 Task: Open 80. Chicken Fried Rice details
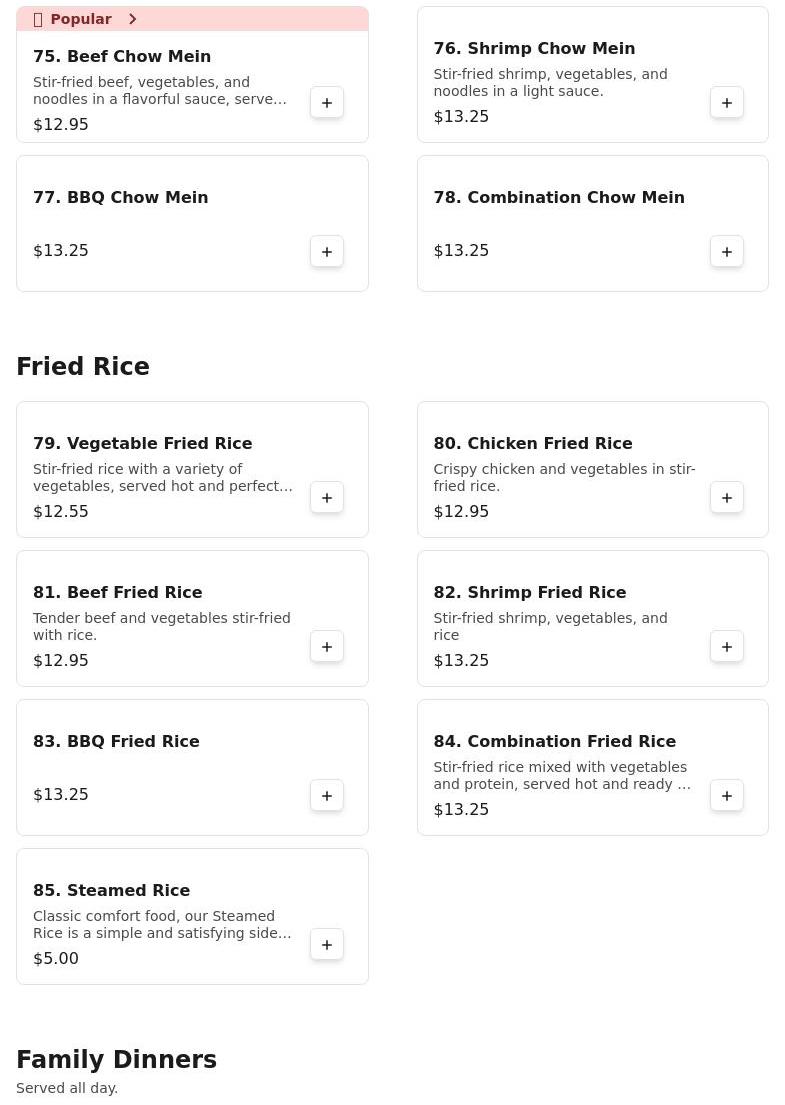point(533,444)
